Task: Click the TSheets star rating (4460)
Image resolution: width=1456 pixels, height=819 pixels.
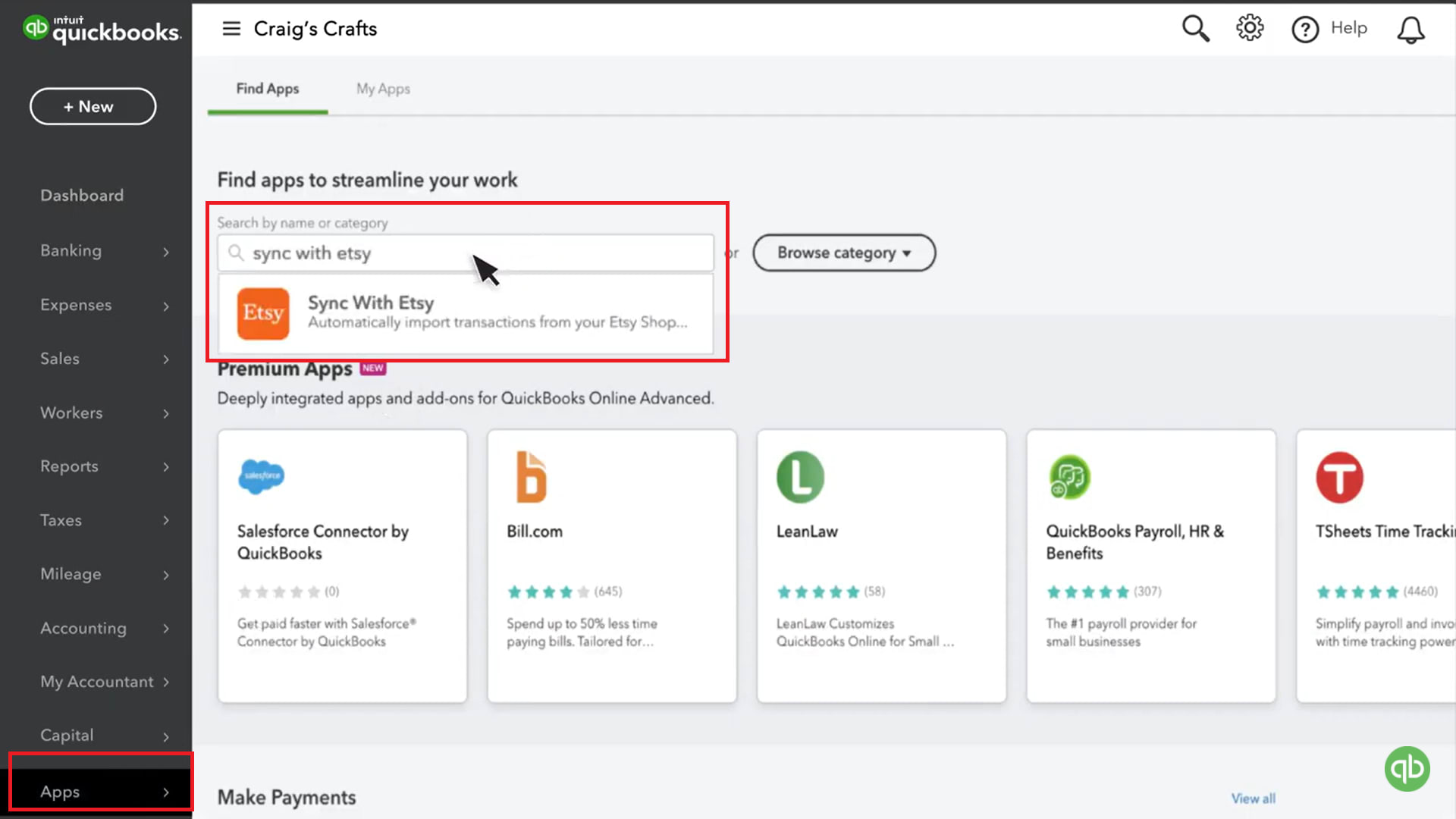Action: 1376,591
